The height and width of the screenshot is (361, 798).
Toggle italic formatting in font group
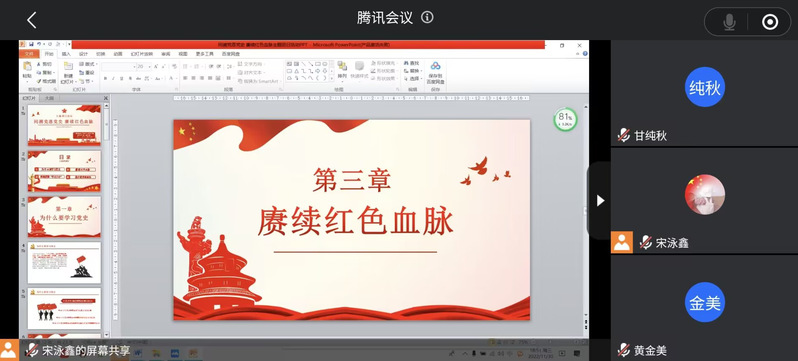pos(113,78)
